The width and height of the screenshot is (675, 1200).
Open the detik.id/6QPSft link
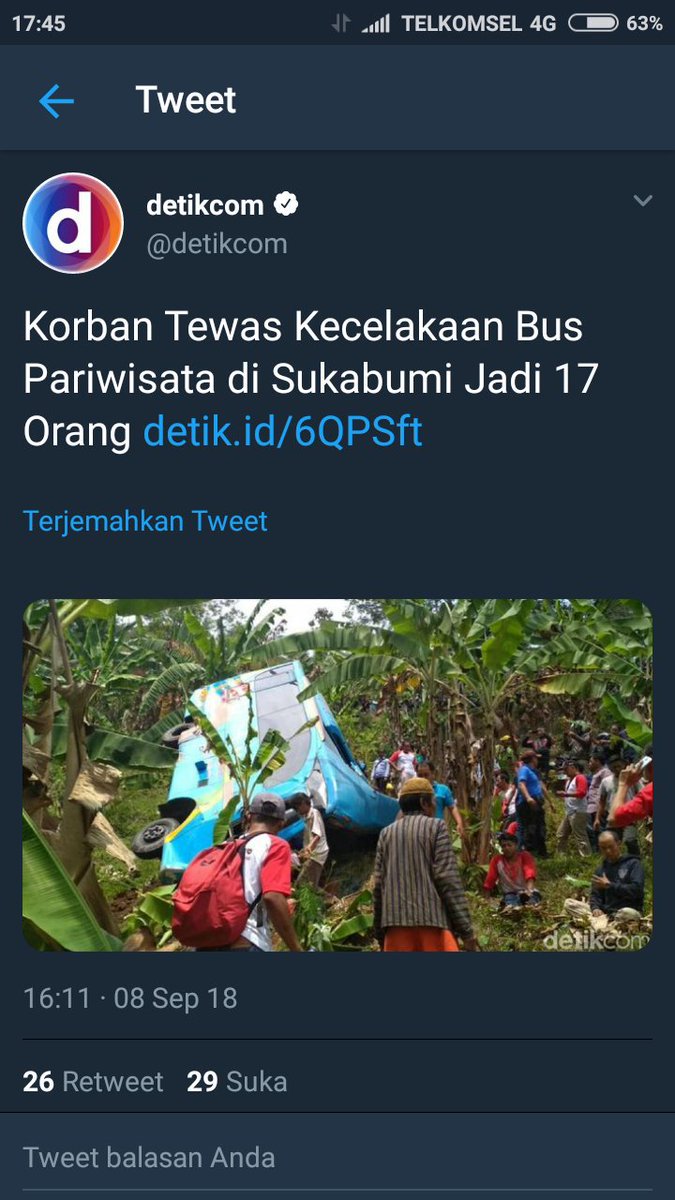(283, 431)
